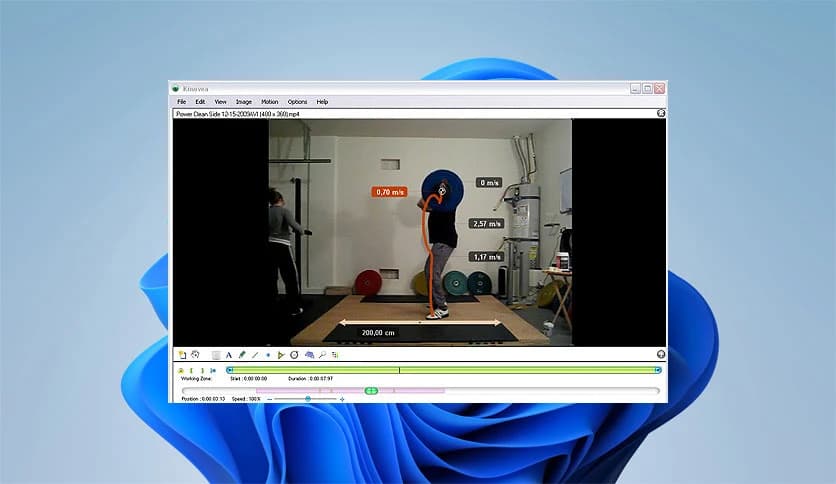Open the Image menu
836x484 pixels.
(x=244, y=101)
